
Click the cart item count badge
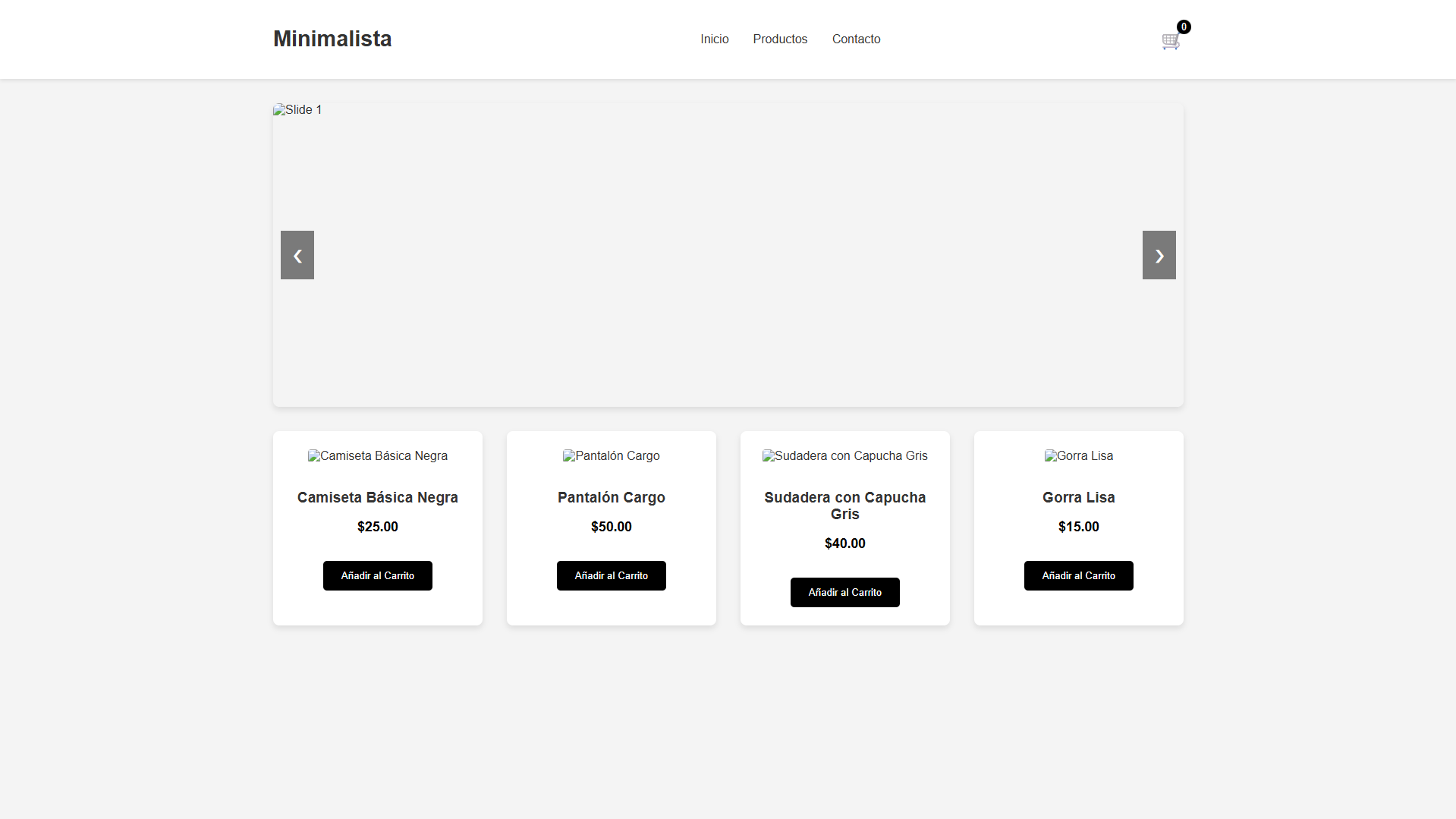click(x=1184, y=27)
